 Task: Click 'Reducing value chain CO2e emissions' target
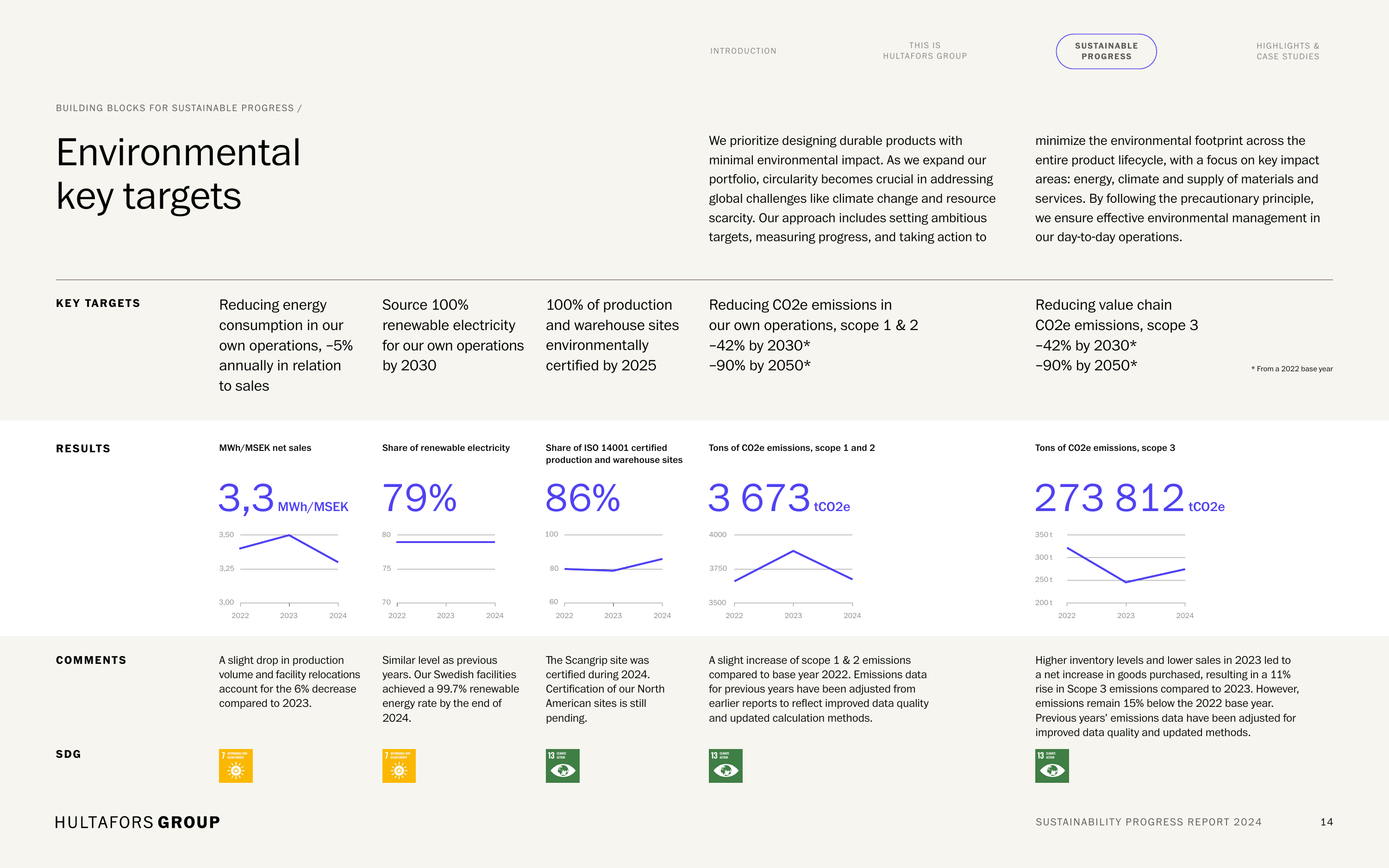pos(1116,335)
